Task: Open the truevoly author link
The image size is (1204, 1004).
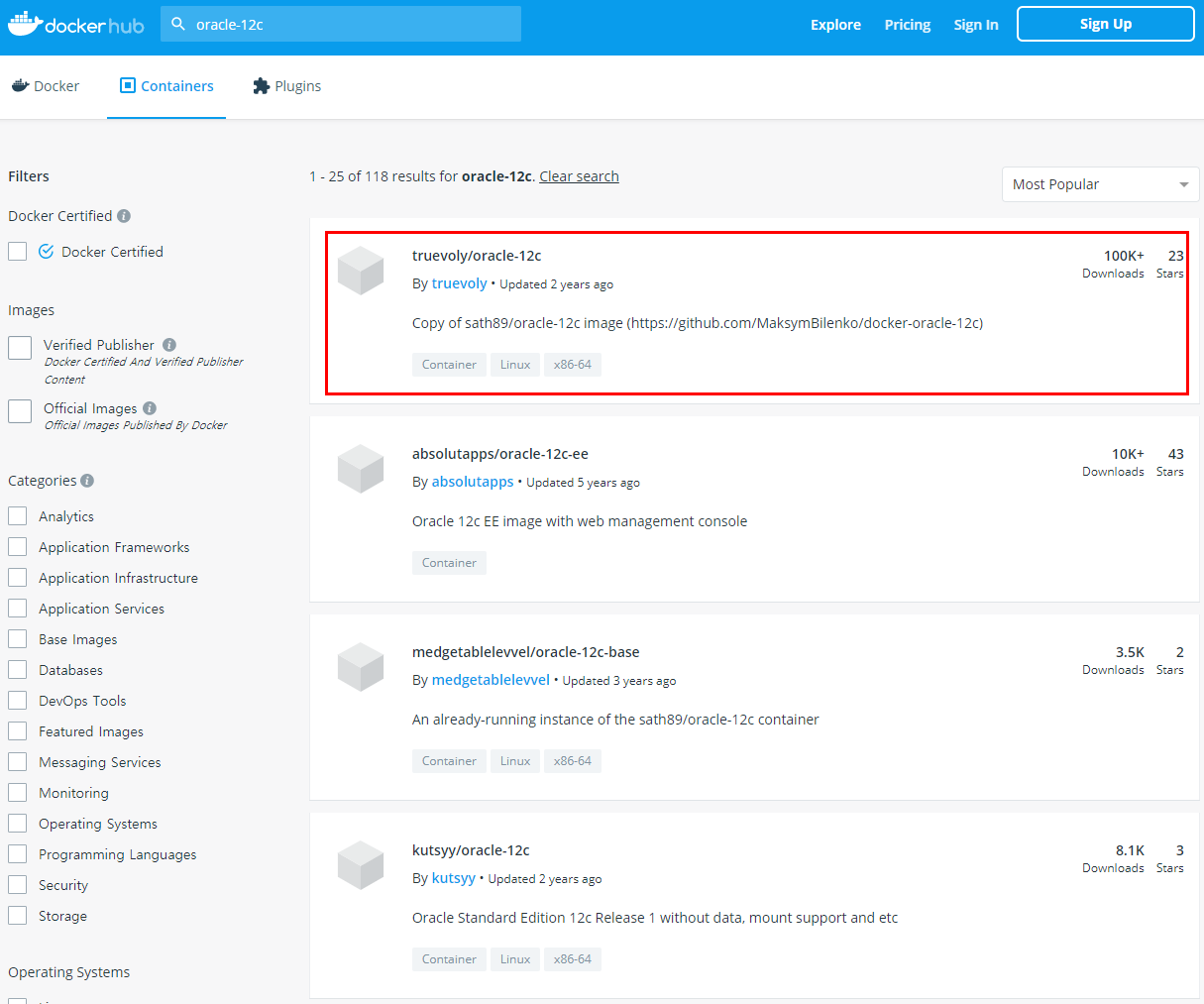Action: click(x=459, y=283)
